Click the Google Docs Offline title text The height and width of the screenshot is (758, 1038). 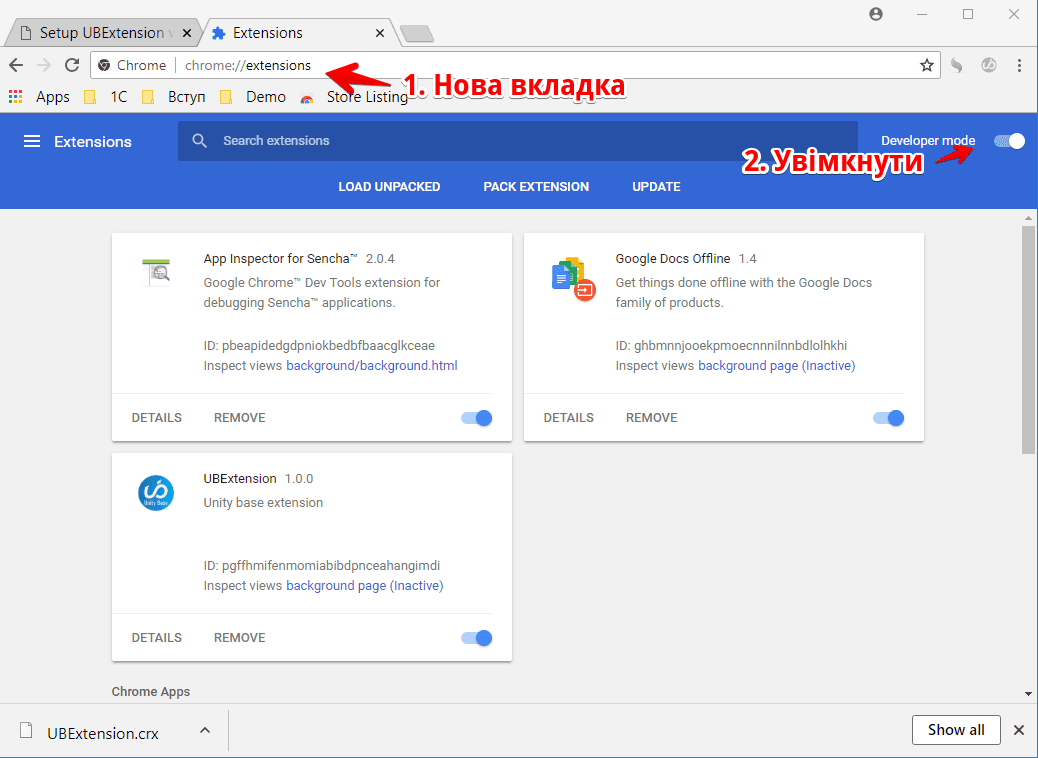[x=673, y=258]
